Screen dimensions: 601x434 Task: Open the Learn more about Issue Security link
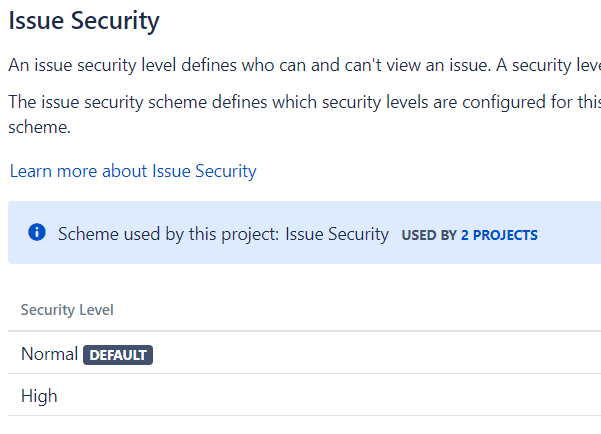coord(133,171)
